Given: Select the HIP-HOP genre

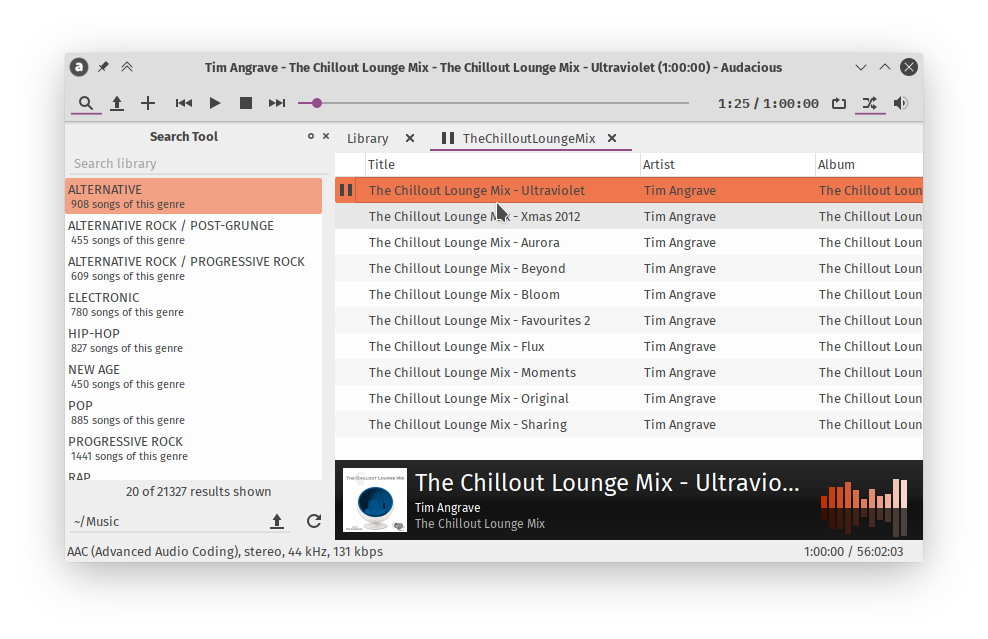Looking at the screenshot, I should [193, 340].
